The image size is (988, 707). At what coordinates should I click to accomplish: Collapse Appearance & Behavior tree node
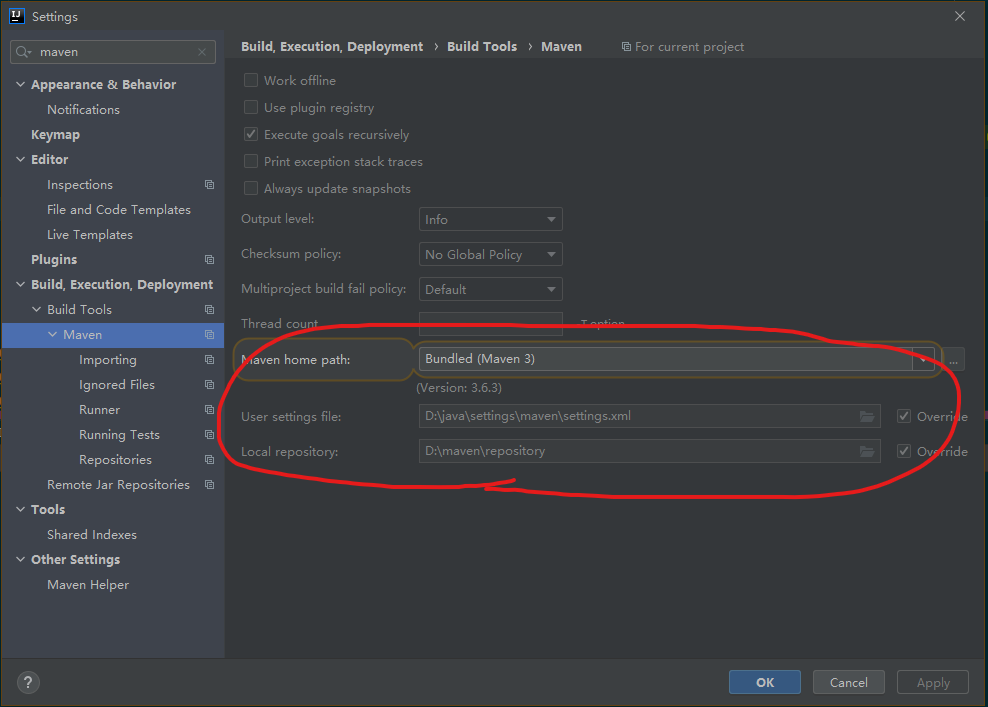pyautogui.click(x=20, y=84)
